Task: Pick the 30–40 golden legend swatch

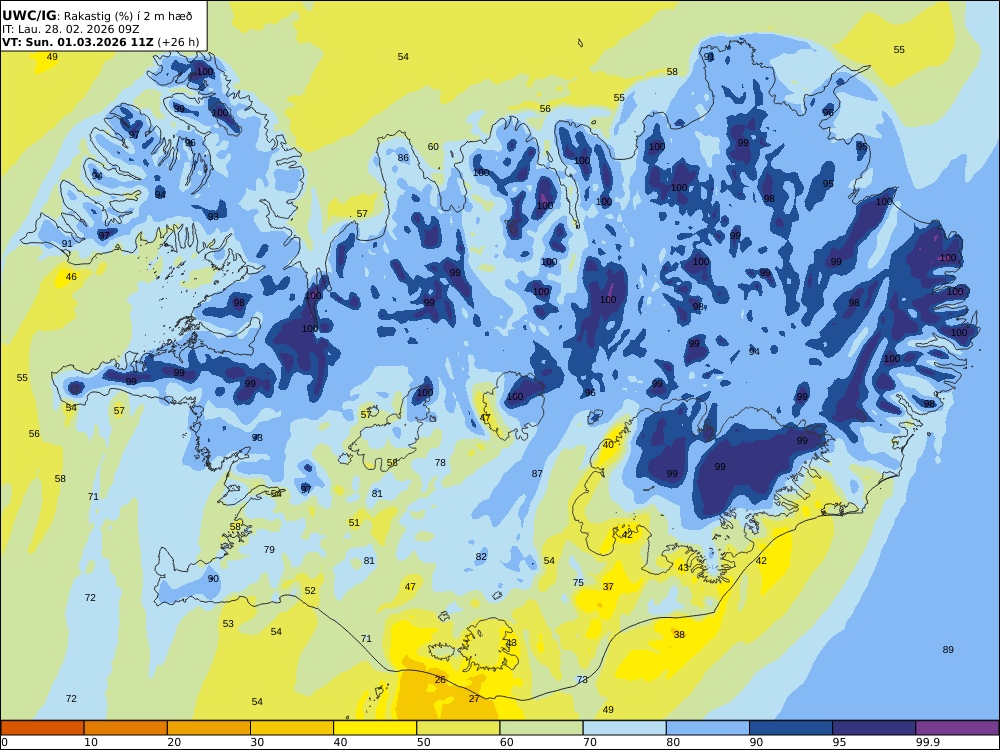Action: (x=292, y=728)
